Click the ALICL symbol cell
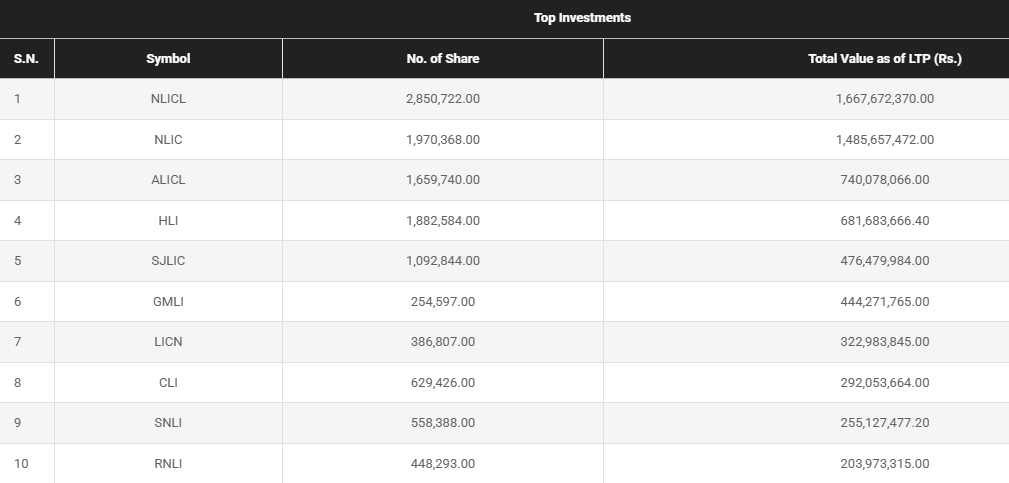Image resolution: width=1009 pixels, height=483 pixels. 168,180
